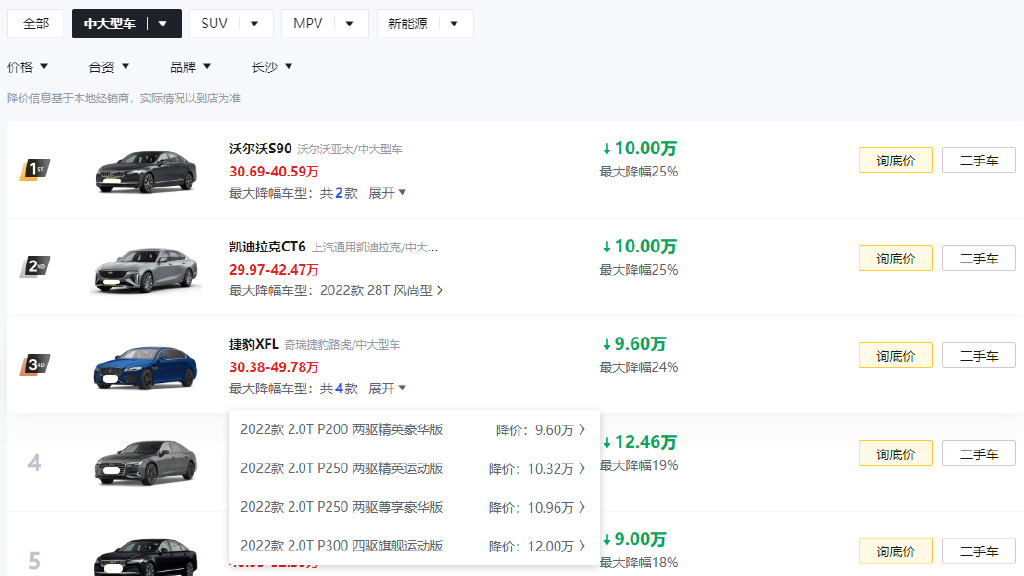1024x576 pixels.
Task: Open the 合资 filter dropdown
Action: (109, 67)
